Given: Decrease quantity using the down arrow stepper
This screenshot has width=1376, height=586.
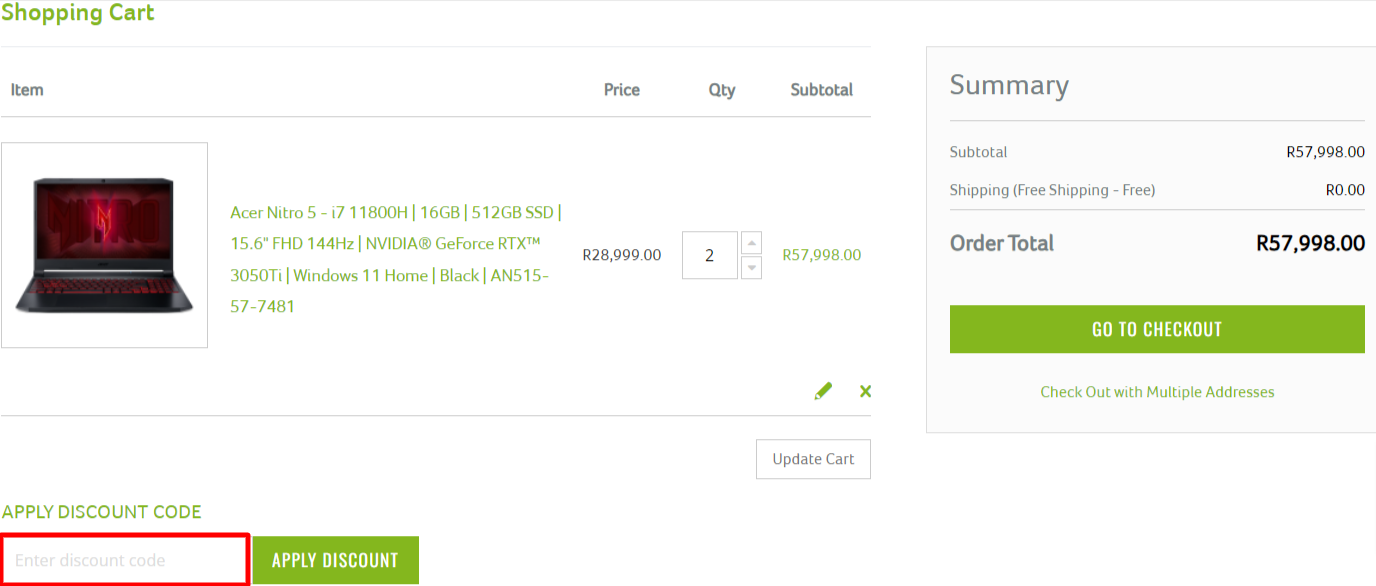Looking at the screenshot, I should click(751, 267).
